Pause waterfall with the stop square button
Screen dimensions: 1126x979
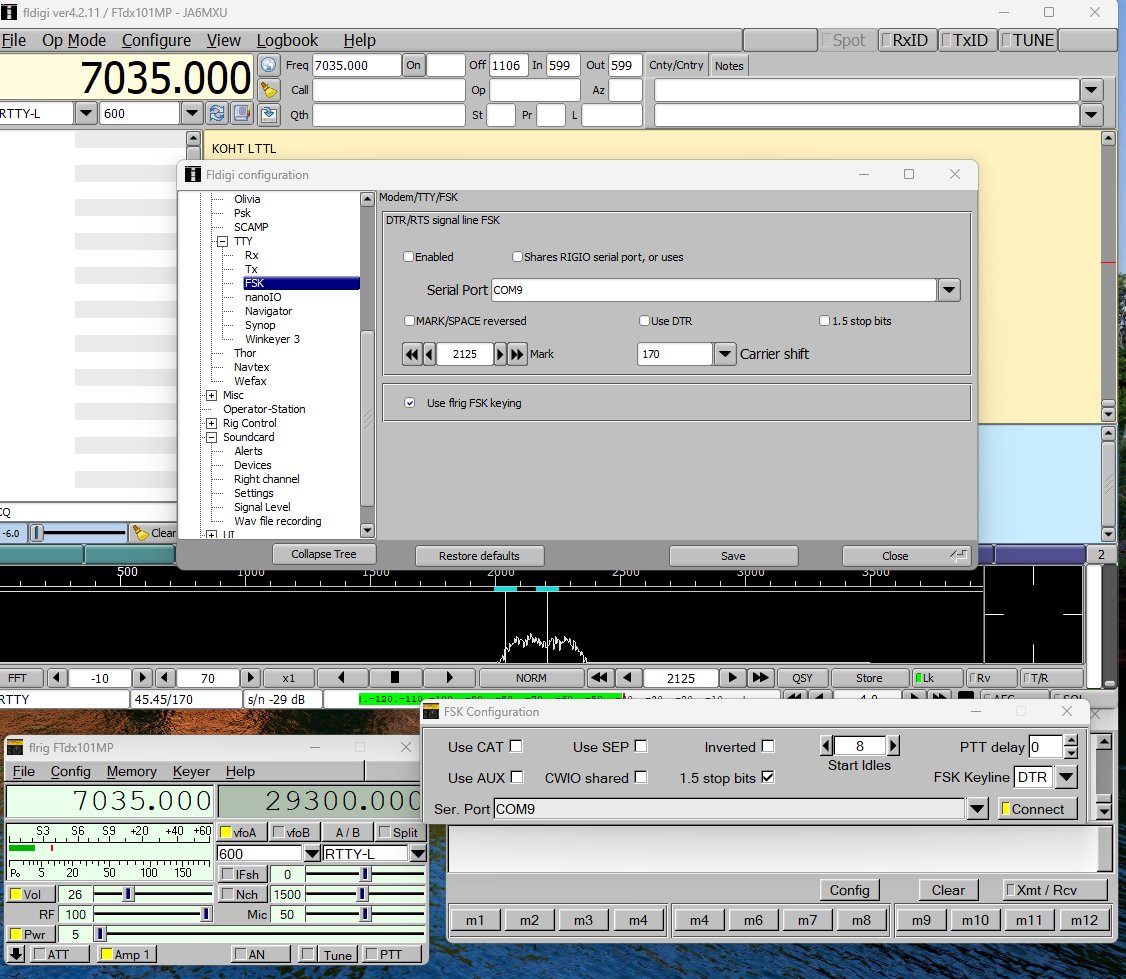point(395,677)
